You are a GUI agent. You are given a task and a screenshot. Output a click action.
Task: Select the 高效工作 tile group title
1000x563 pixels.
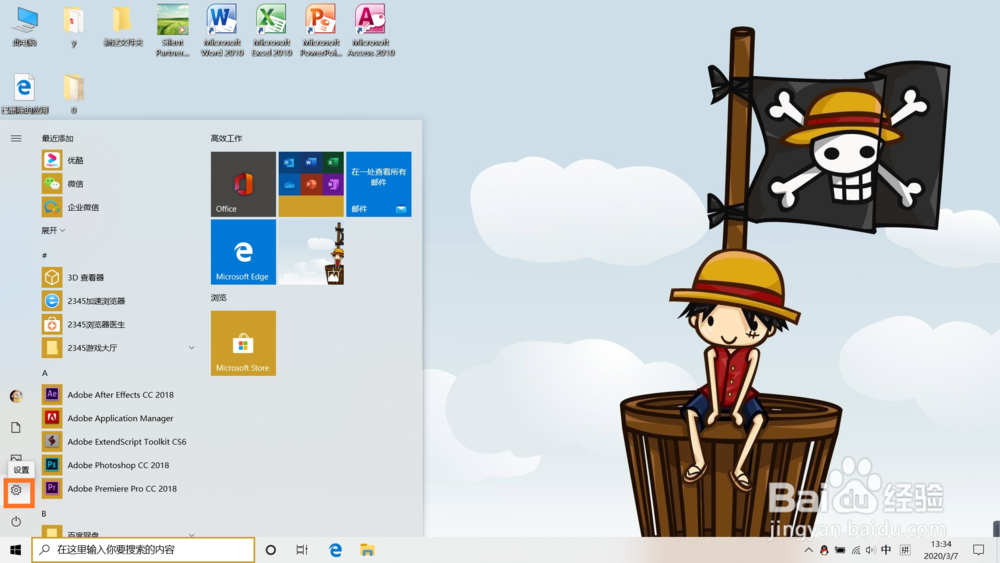pos(226,138)
